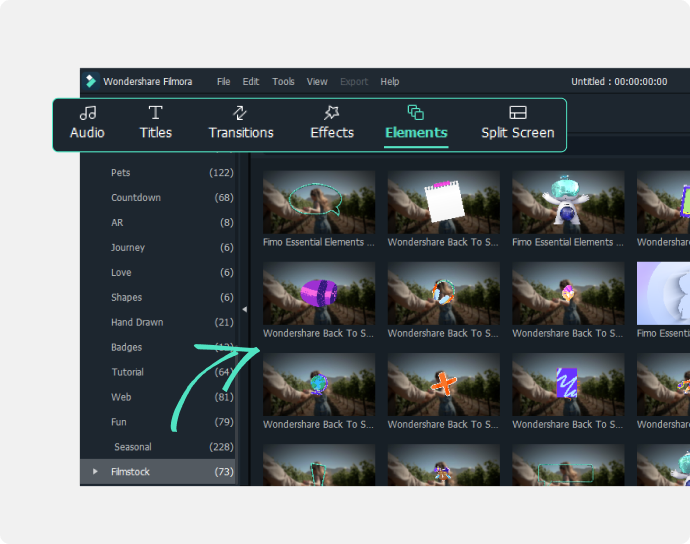Viewport: 690px width, 544px height.
Task: Select the AR category
Action: coord(117,223)
